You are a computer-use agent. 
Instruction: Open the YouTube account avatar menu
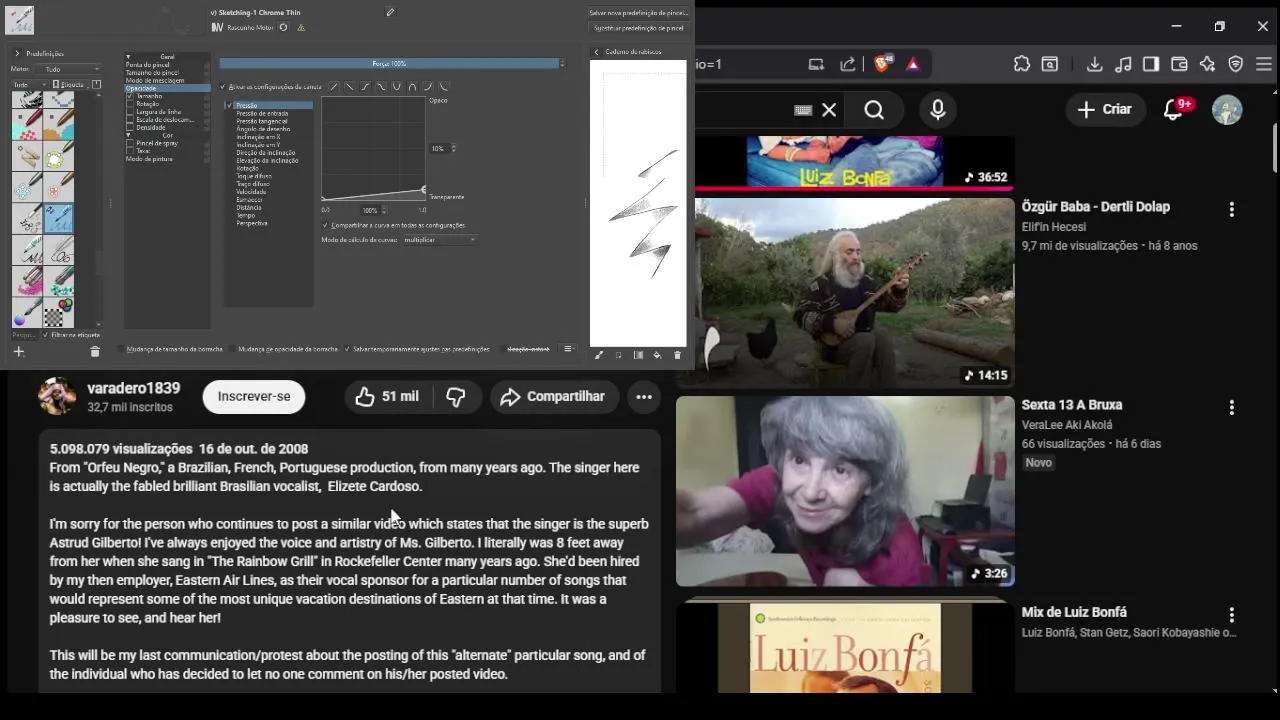1227,110
